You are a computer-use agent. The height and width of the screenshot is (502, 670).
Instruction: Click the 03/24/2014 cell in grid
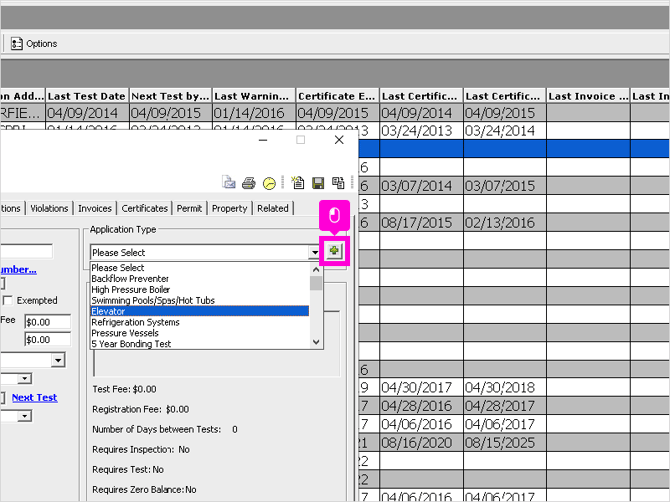coord(504,131)
